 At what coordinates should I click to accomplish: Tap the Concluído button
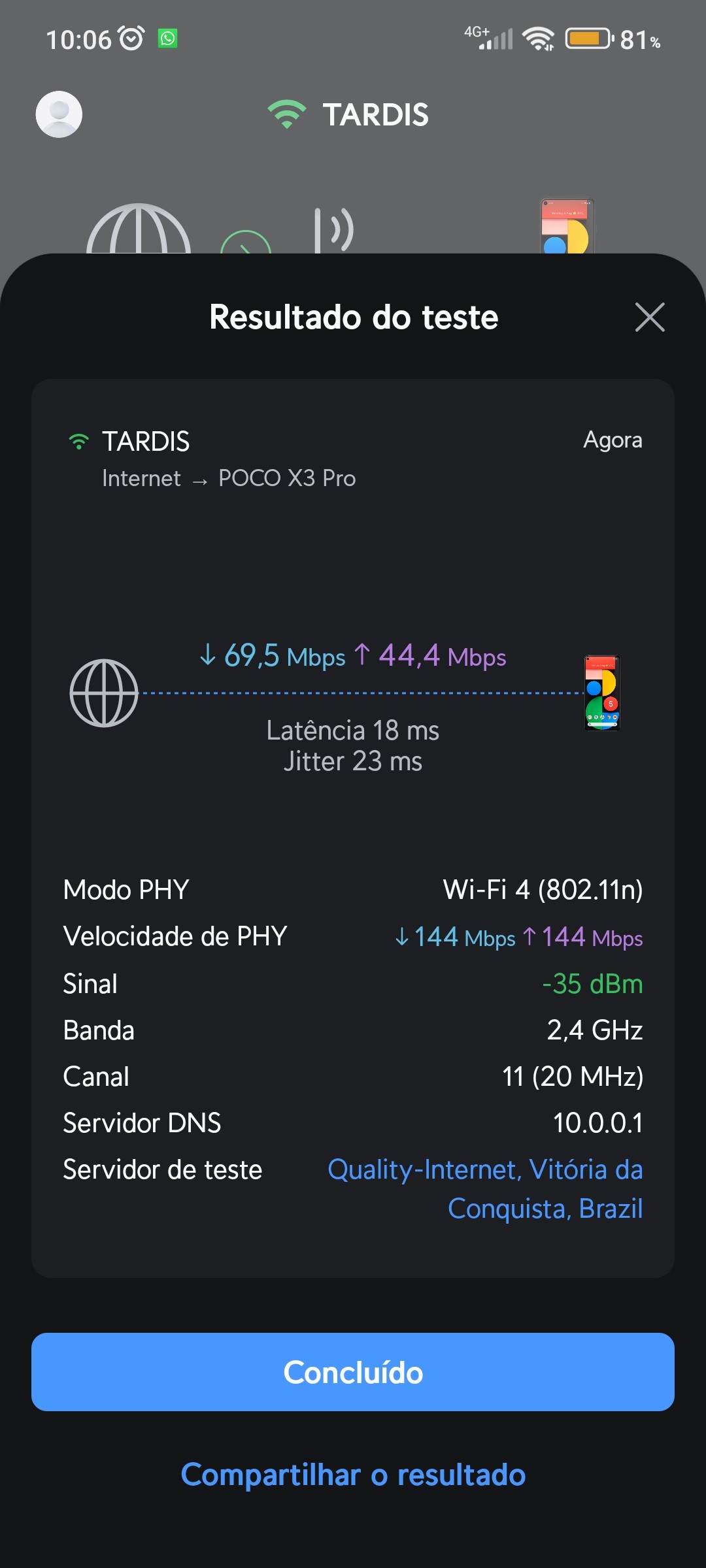353,1372
